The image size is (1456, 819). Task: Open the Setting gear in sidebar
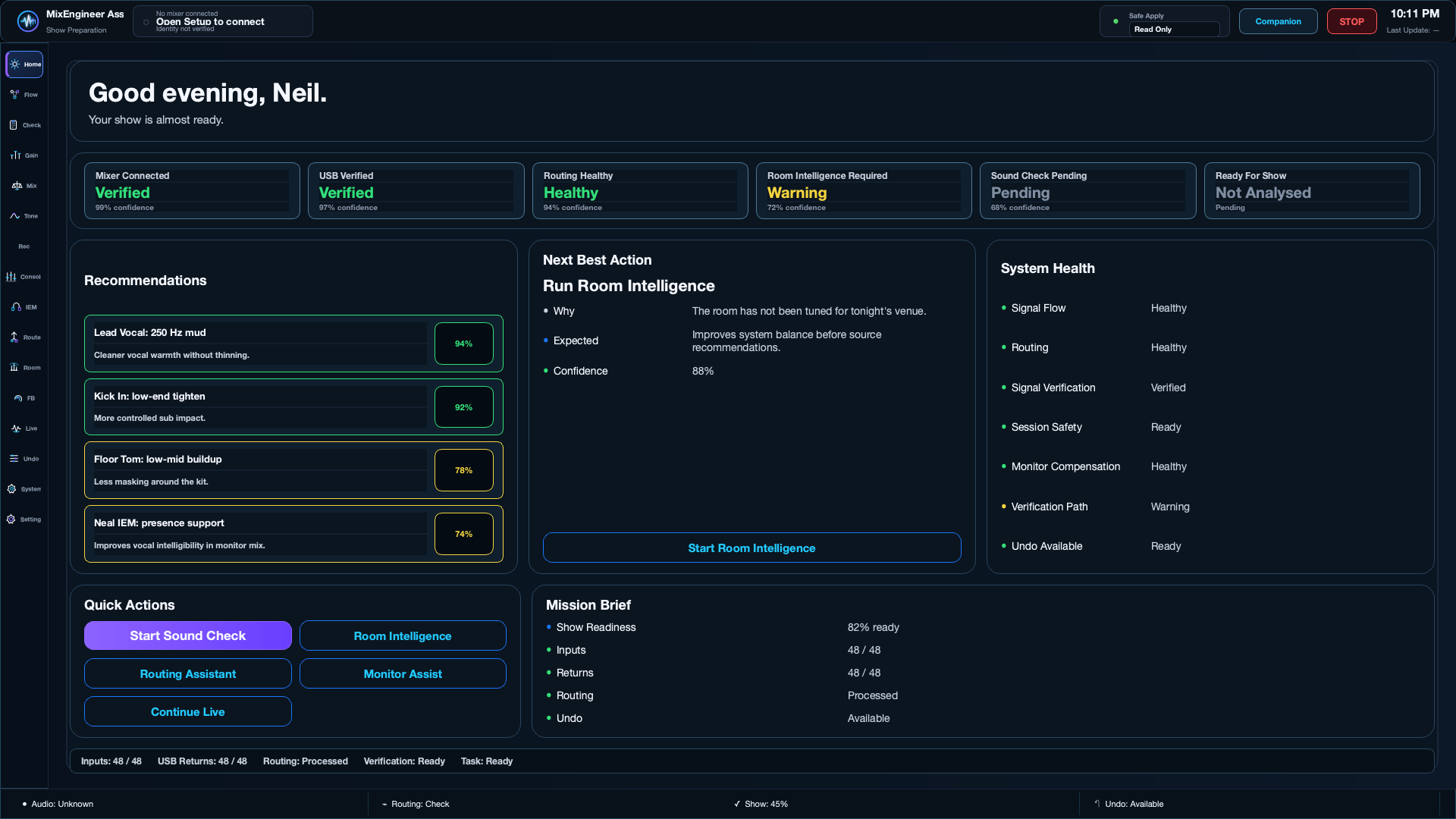click(24, 519)
